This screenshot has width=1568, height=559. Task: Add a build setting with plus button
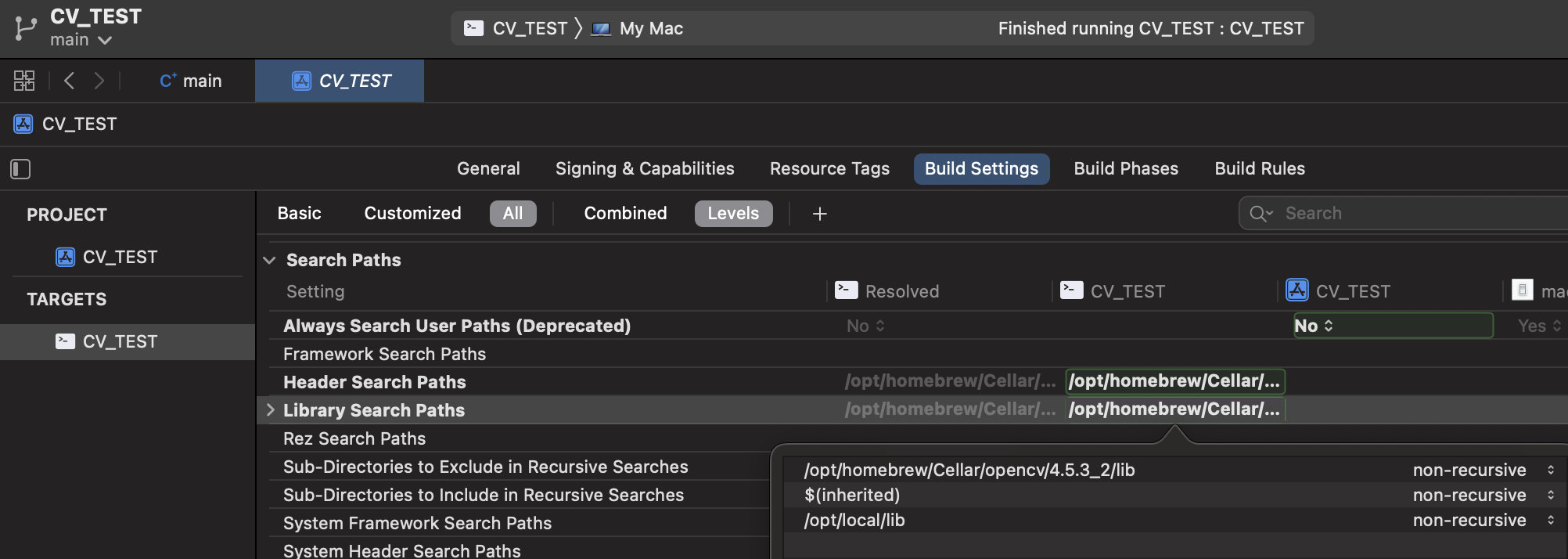(819, 214)
